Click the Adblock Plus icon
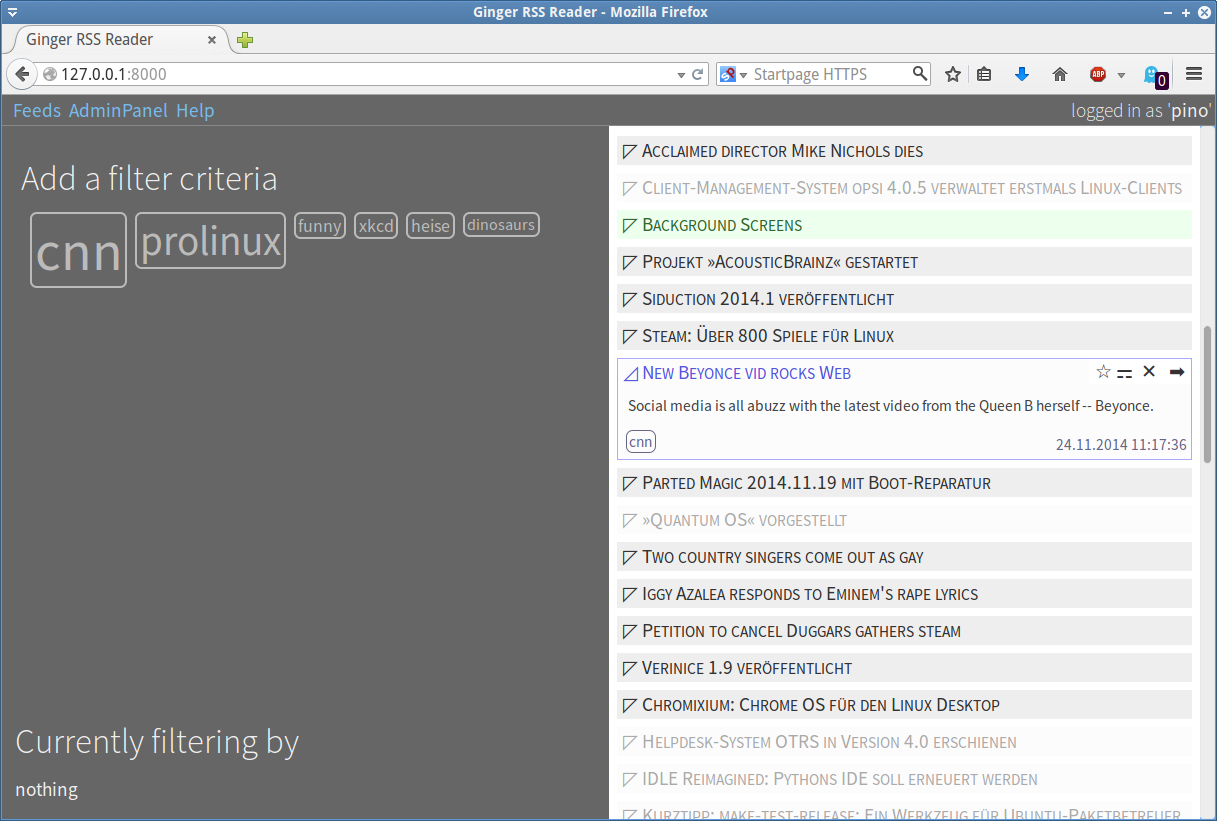 pos(1098,74)
